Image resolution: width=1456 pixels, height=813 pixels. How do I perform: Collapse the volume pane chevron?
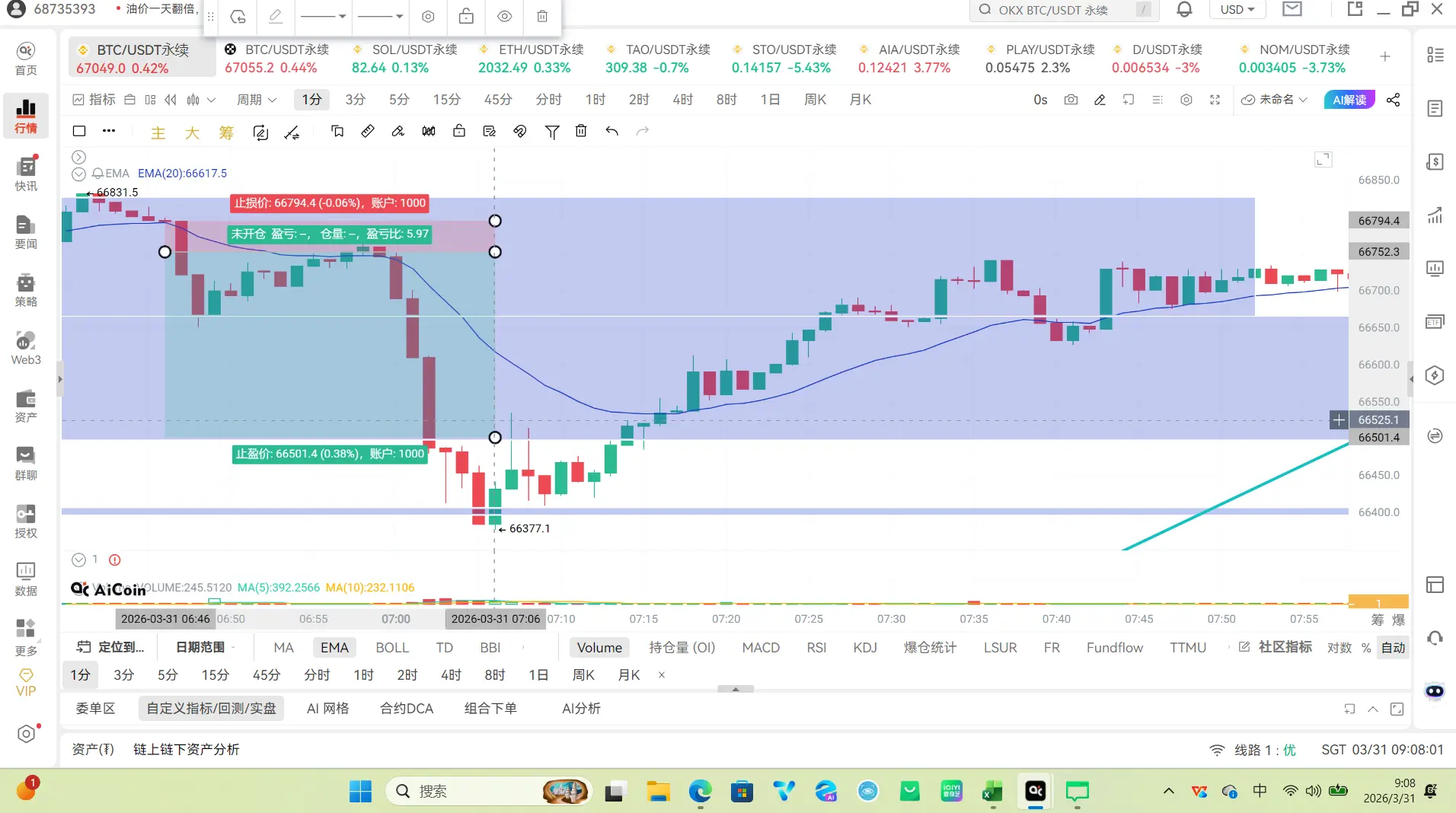[78, 560]
